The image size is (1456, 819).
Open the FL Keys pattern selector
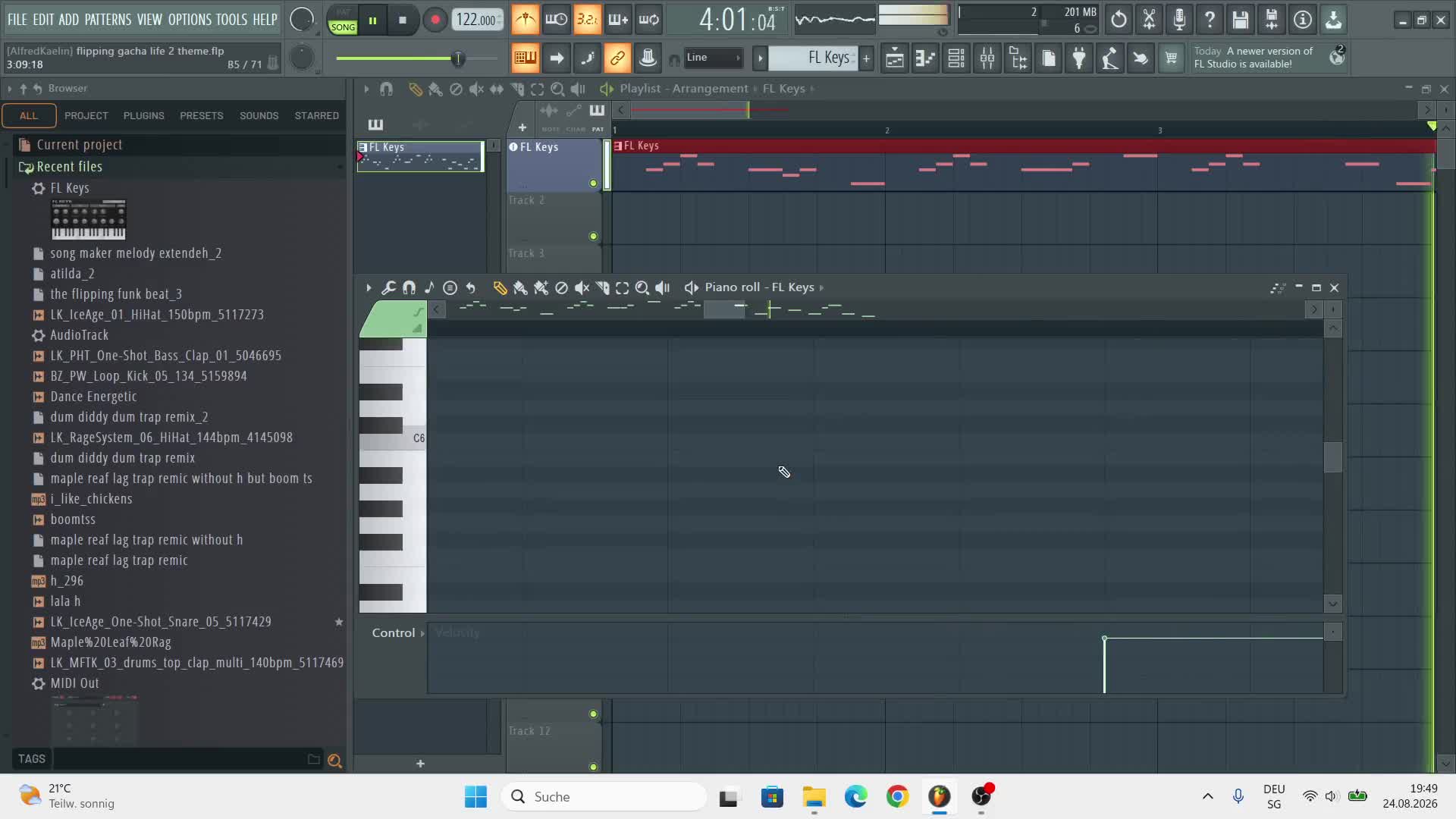(x=813, y=58)
